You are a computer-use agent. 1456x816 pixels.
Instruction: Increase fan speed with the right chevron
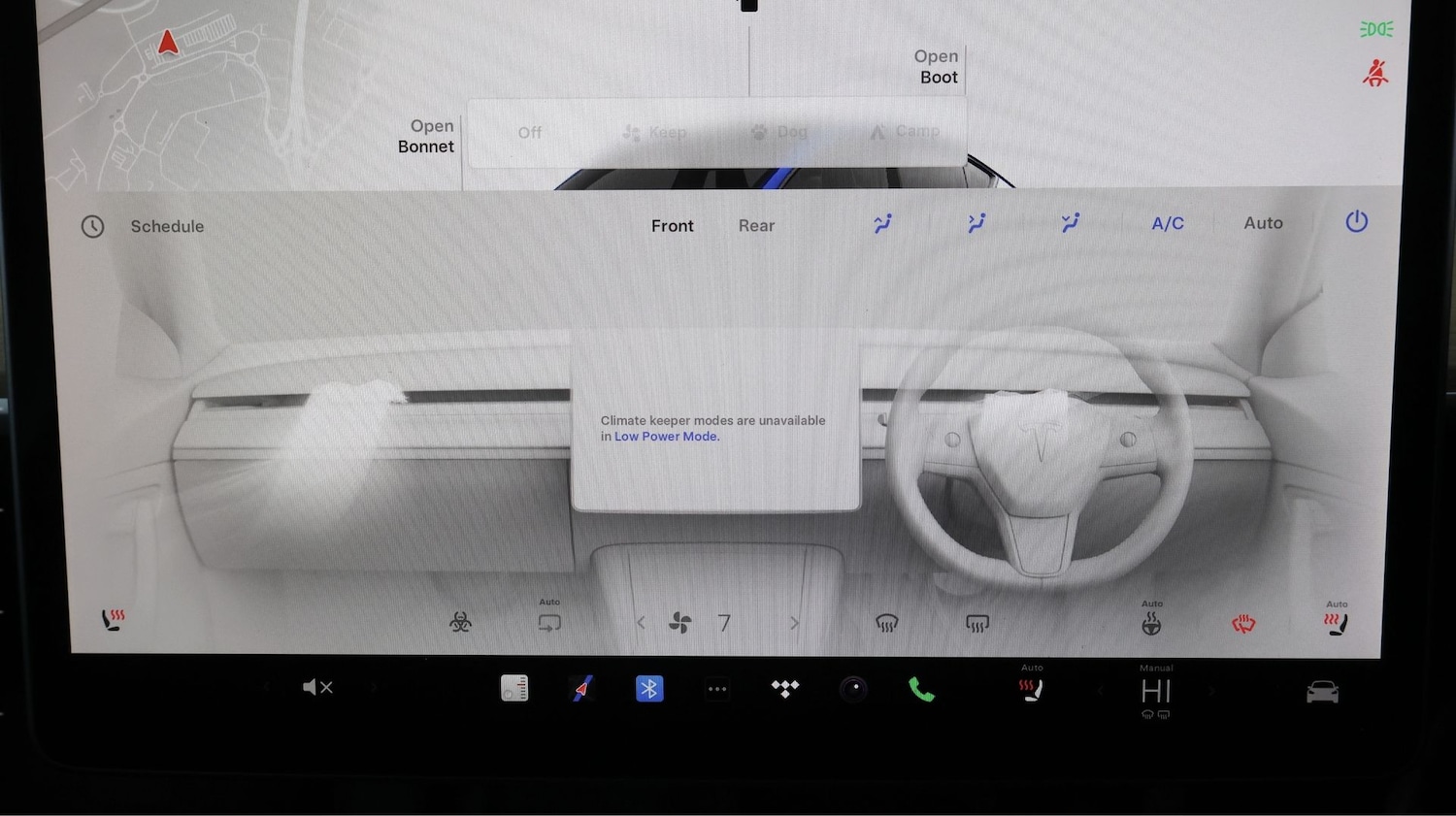click(795, 622)
